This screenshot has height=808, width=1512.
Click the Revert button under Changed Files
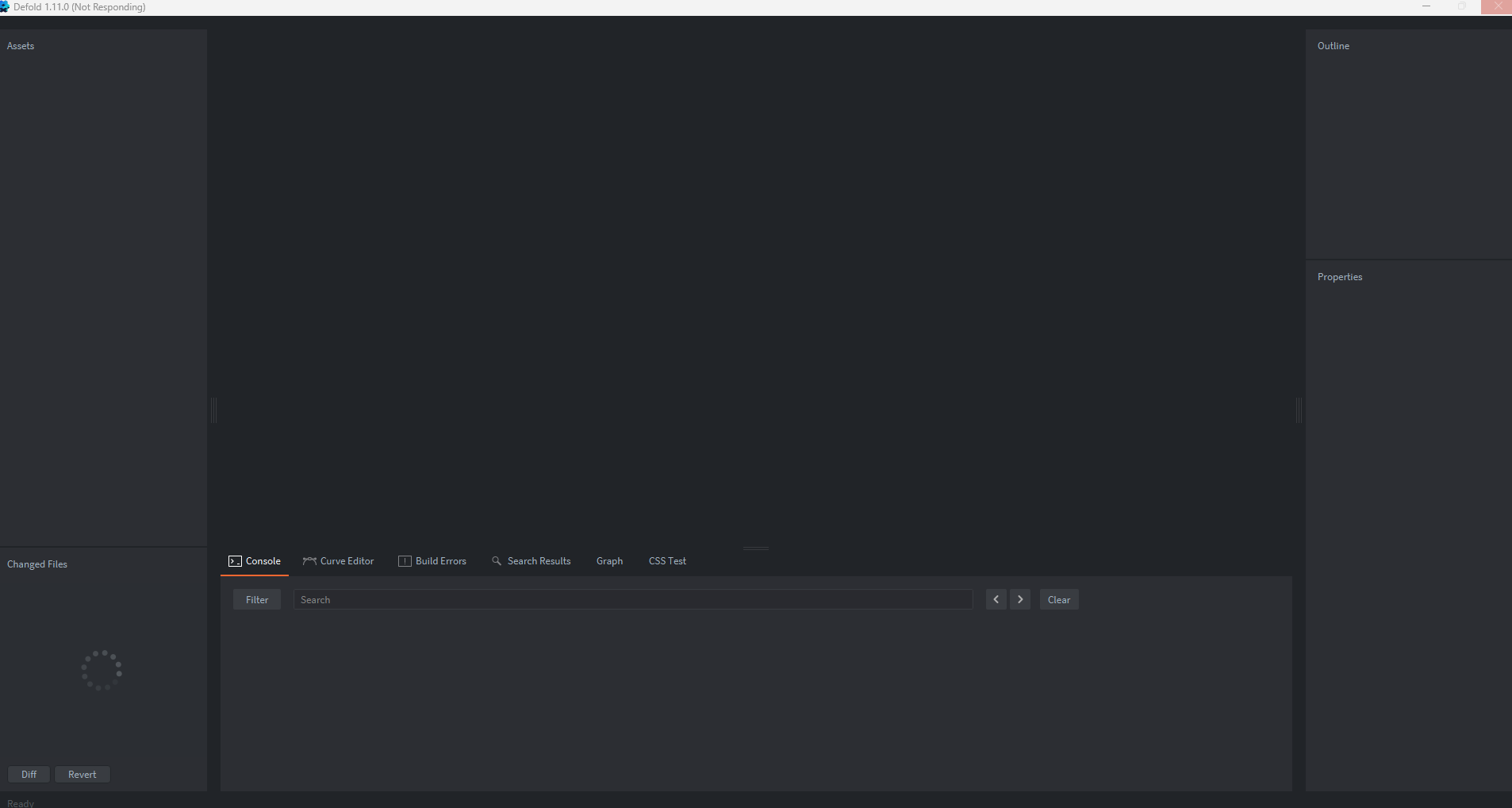[83, 774]
